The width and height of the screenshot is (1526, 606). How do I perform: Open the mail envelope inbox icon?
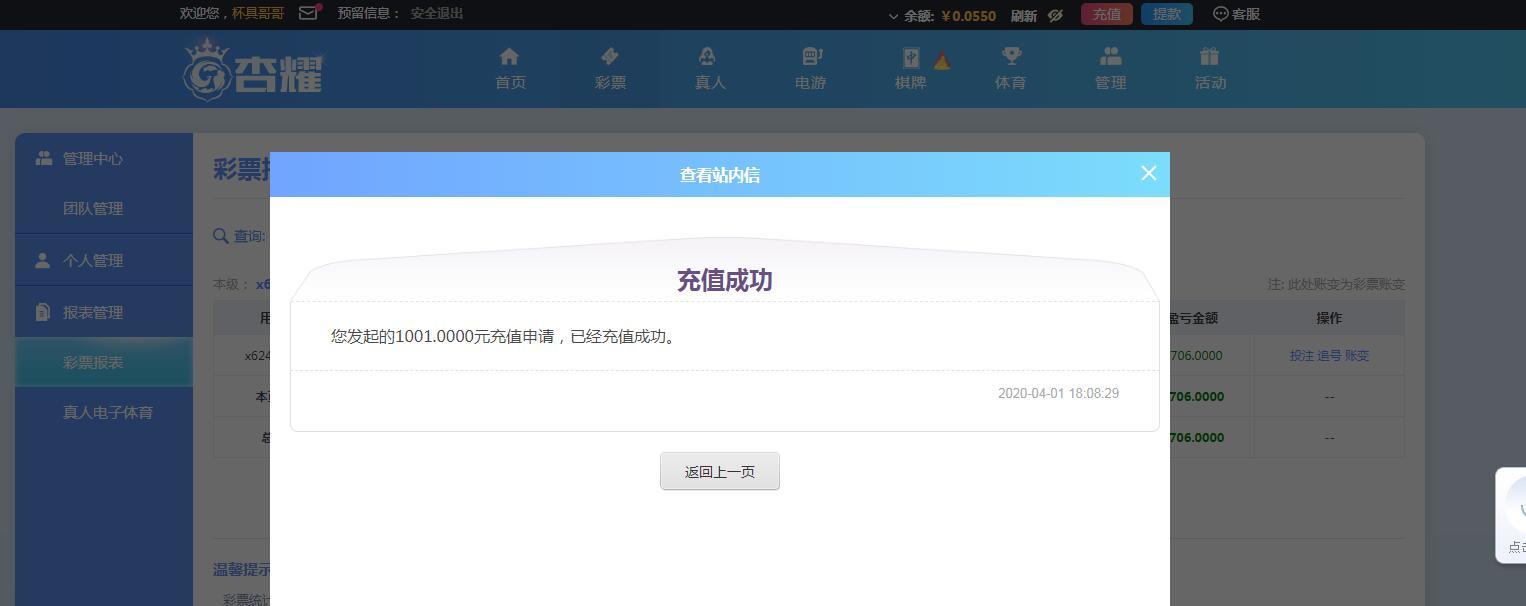click(308, 13)
